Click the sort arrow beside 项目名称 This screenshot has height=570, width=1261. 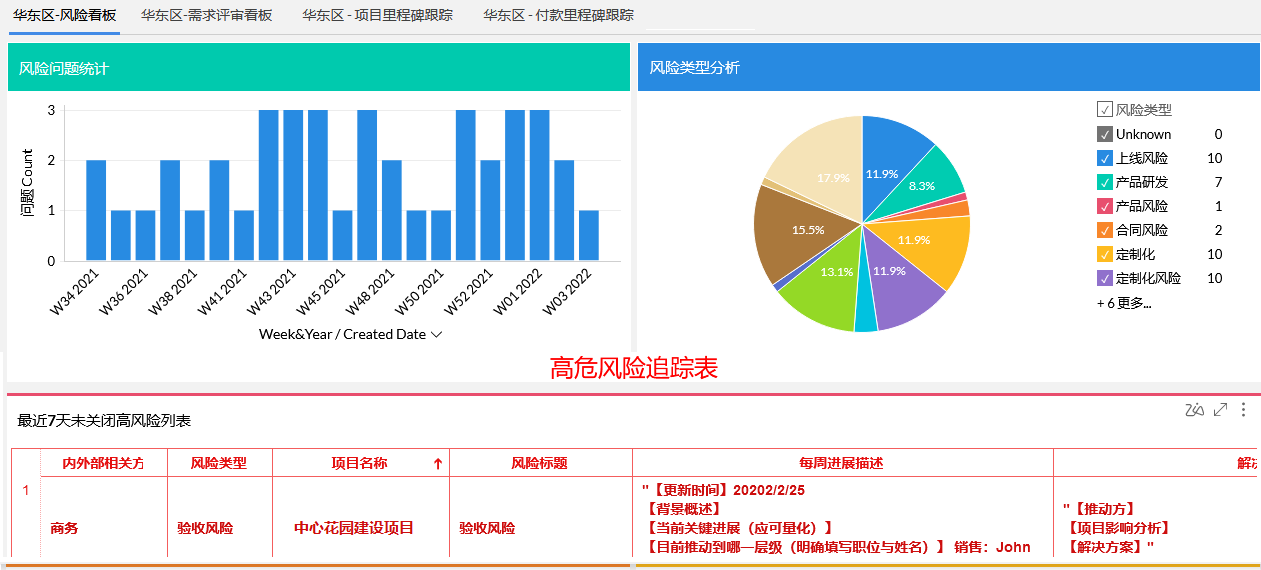pos(437,463)
